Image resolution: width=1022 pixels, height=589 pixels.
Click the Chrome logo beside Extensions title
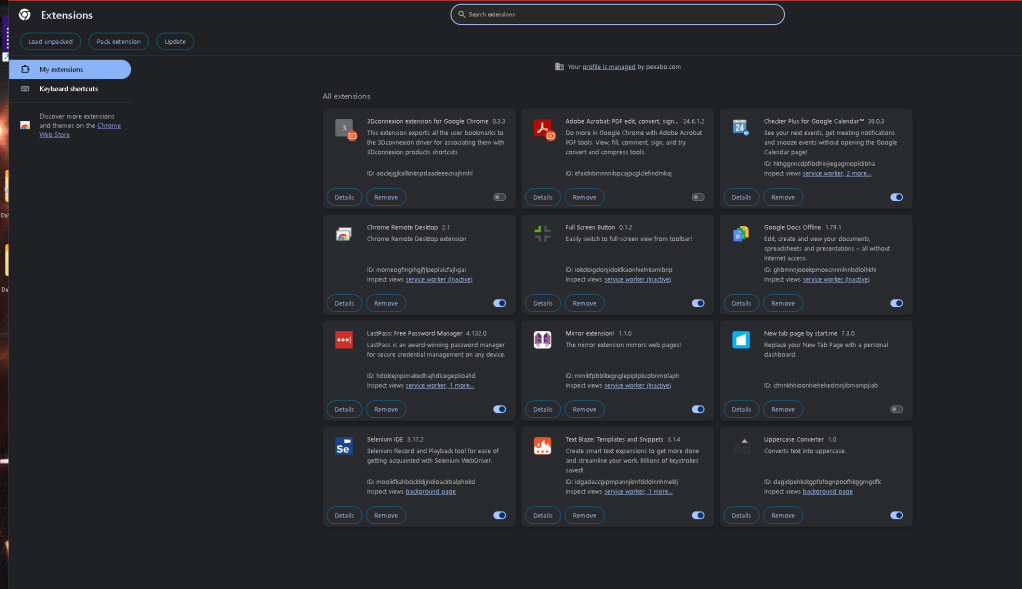(x=25, y=14)
